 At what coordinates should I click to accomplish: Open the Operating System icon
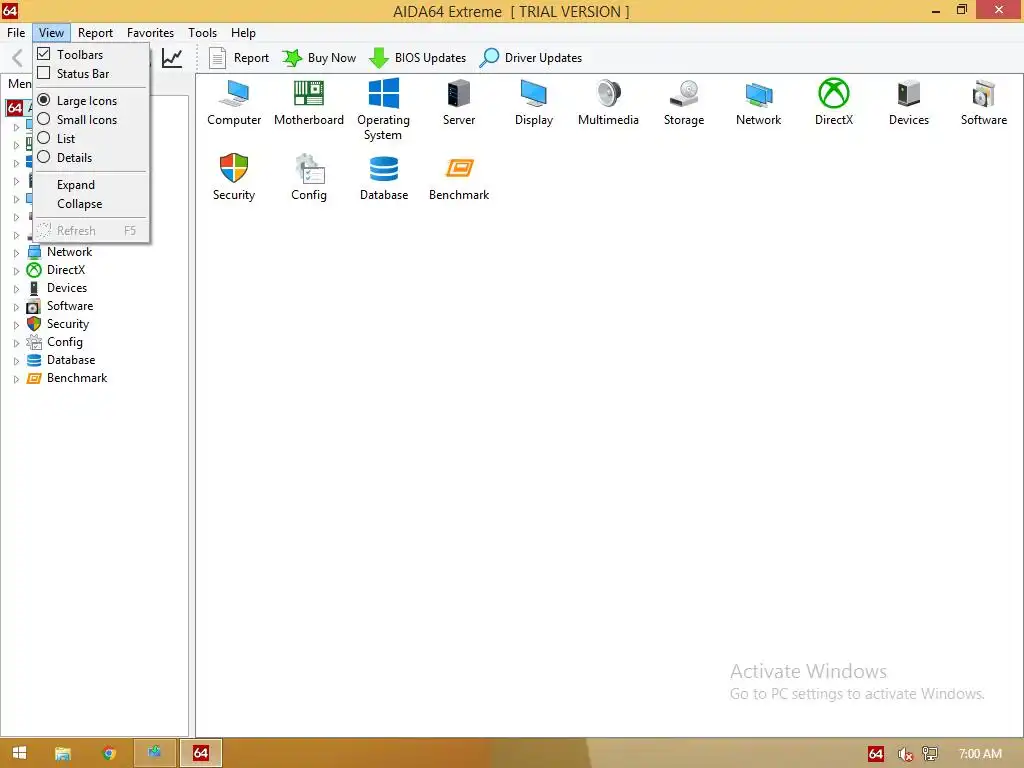(383, 109)
